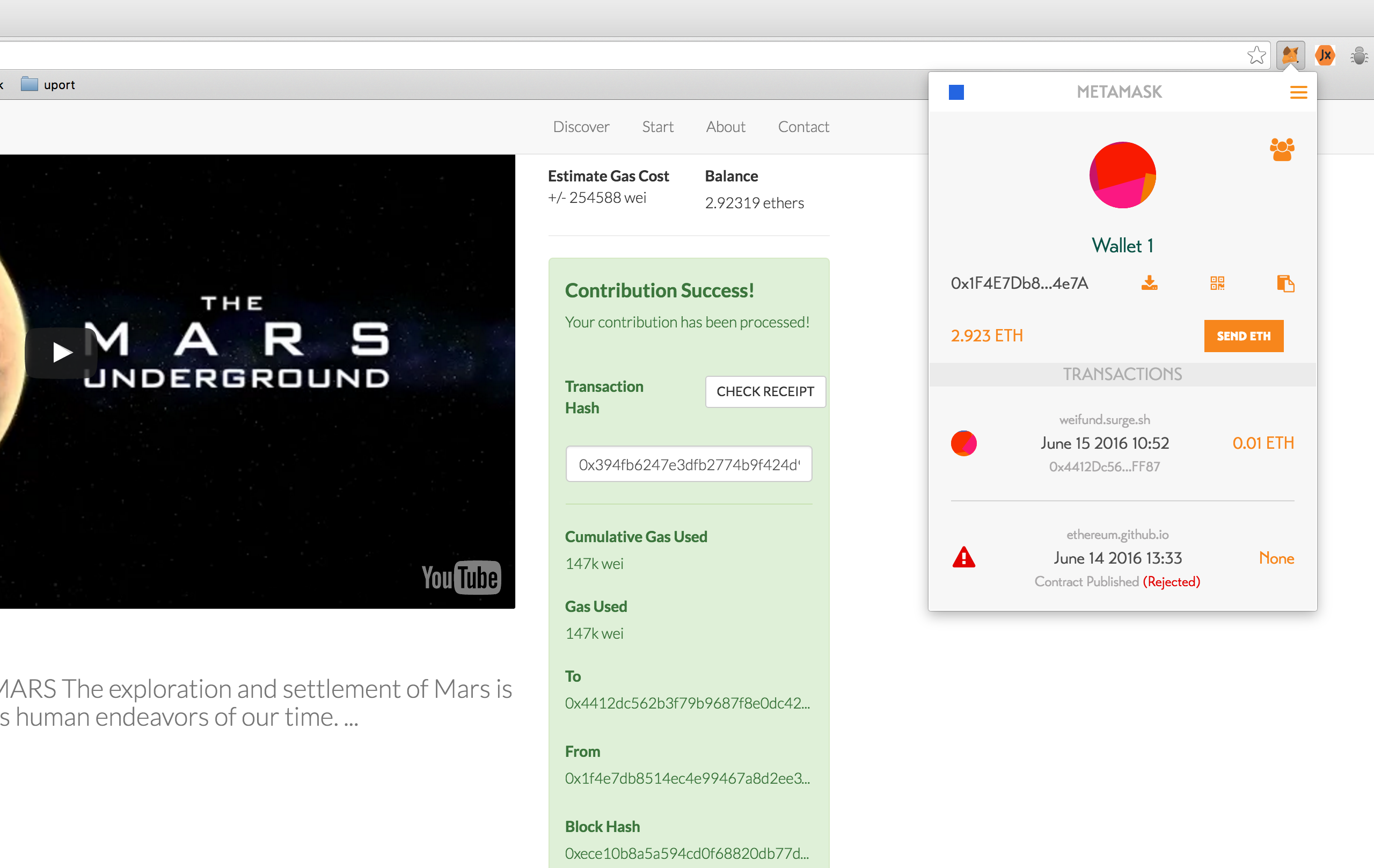Click the None amount on rejected transaction

pos(1276,558)
